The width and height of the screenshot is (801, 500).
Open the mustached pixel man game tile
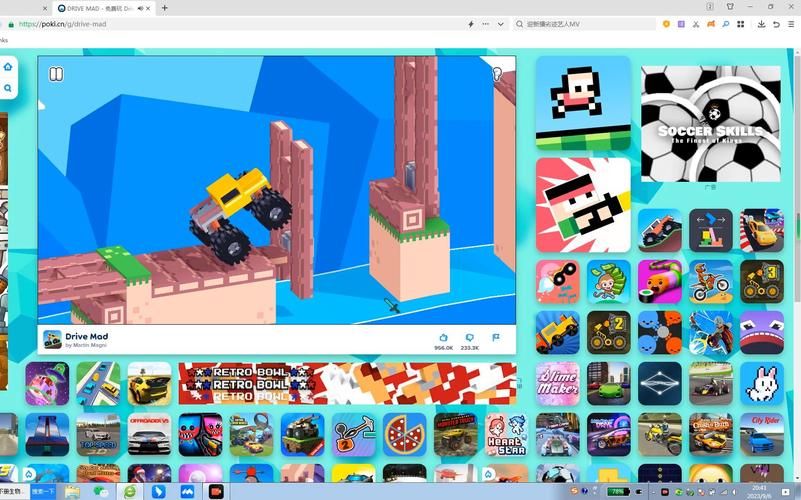(x=583, y=205)
